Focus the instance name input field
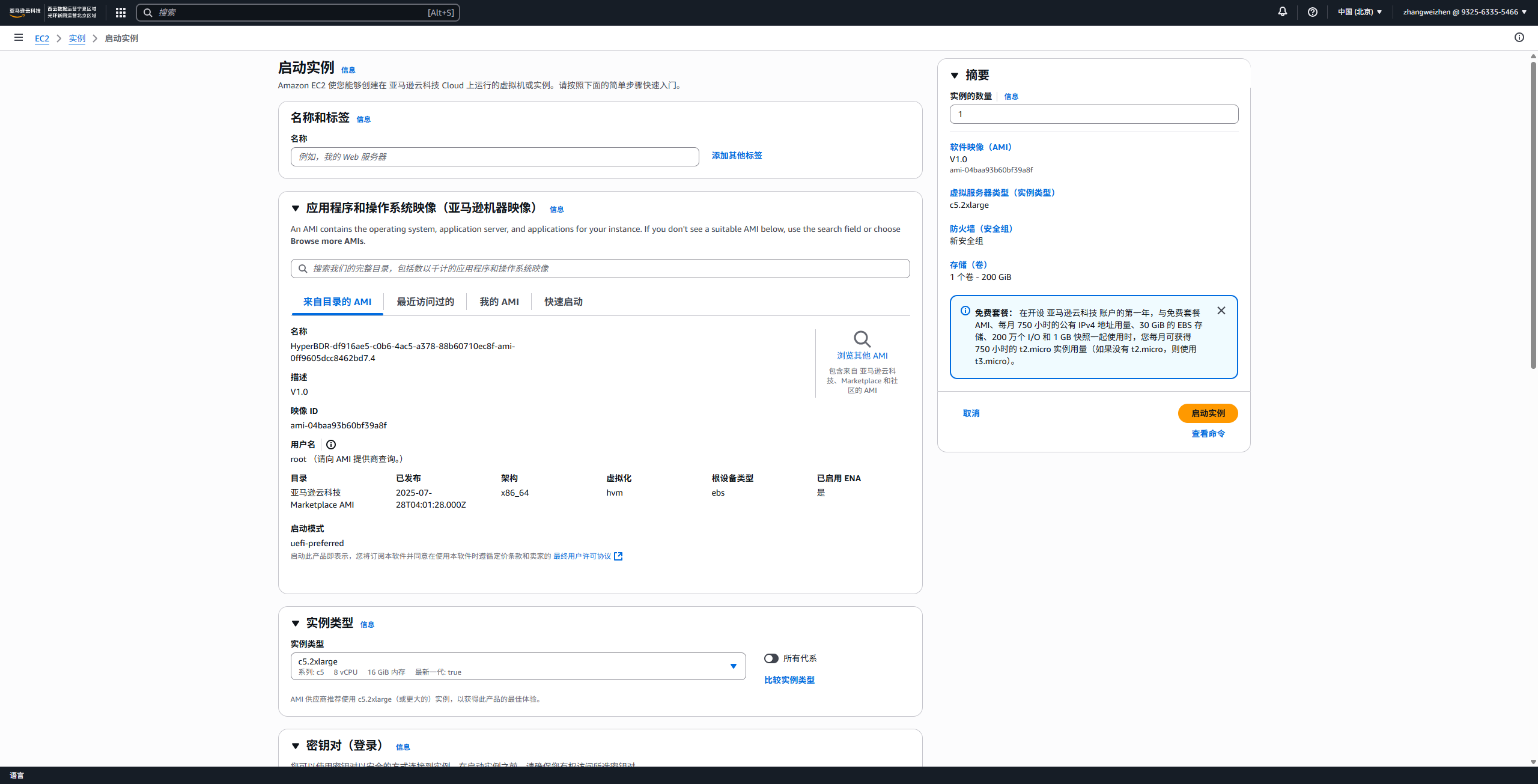Screen dimensions: 1538x784 [x=494, y=157]
